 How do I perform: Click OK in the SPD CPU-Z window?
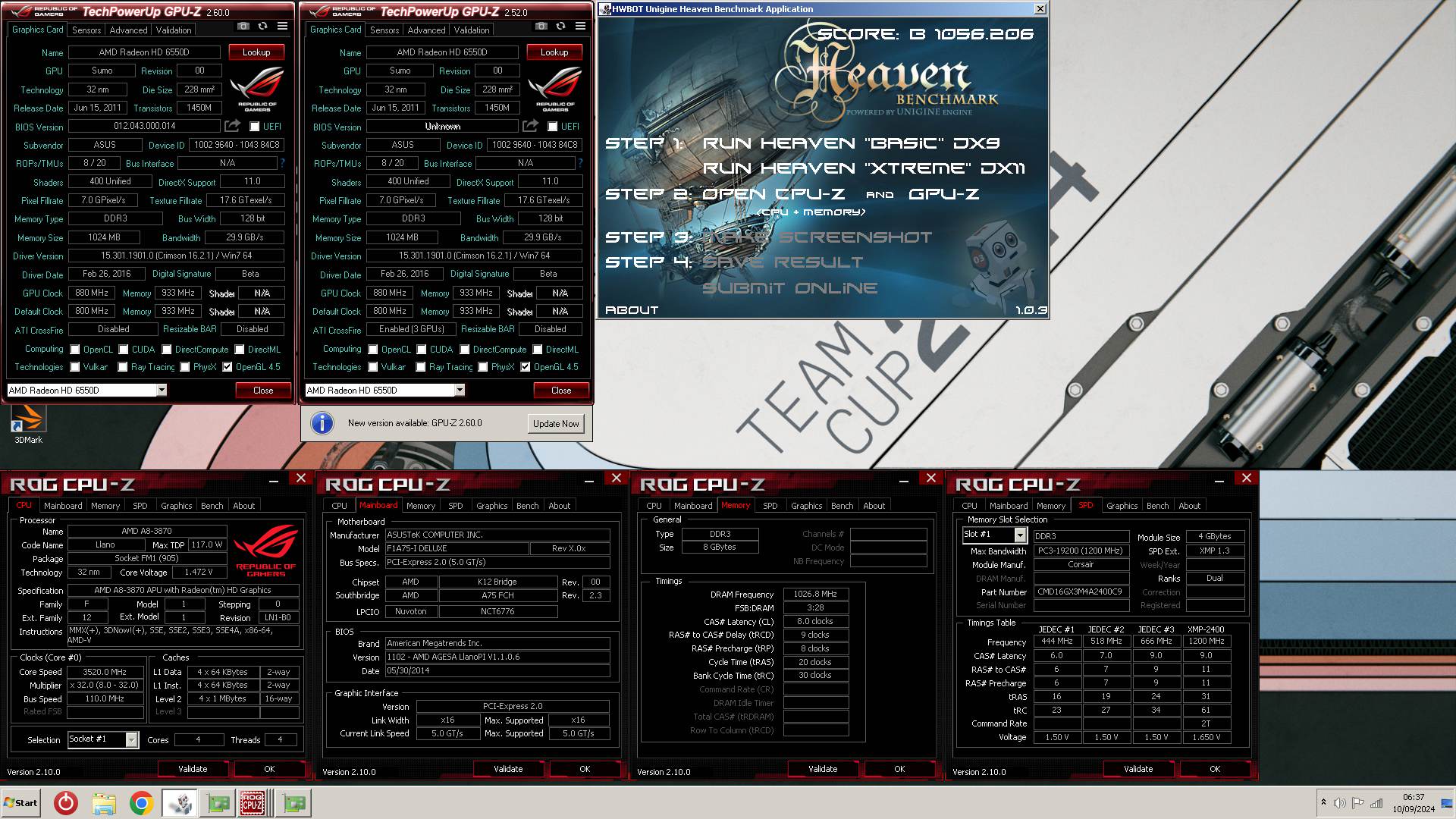[x=1215, y=769]
